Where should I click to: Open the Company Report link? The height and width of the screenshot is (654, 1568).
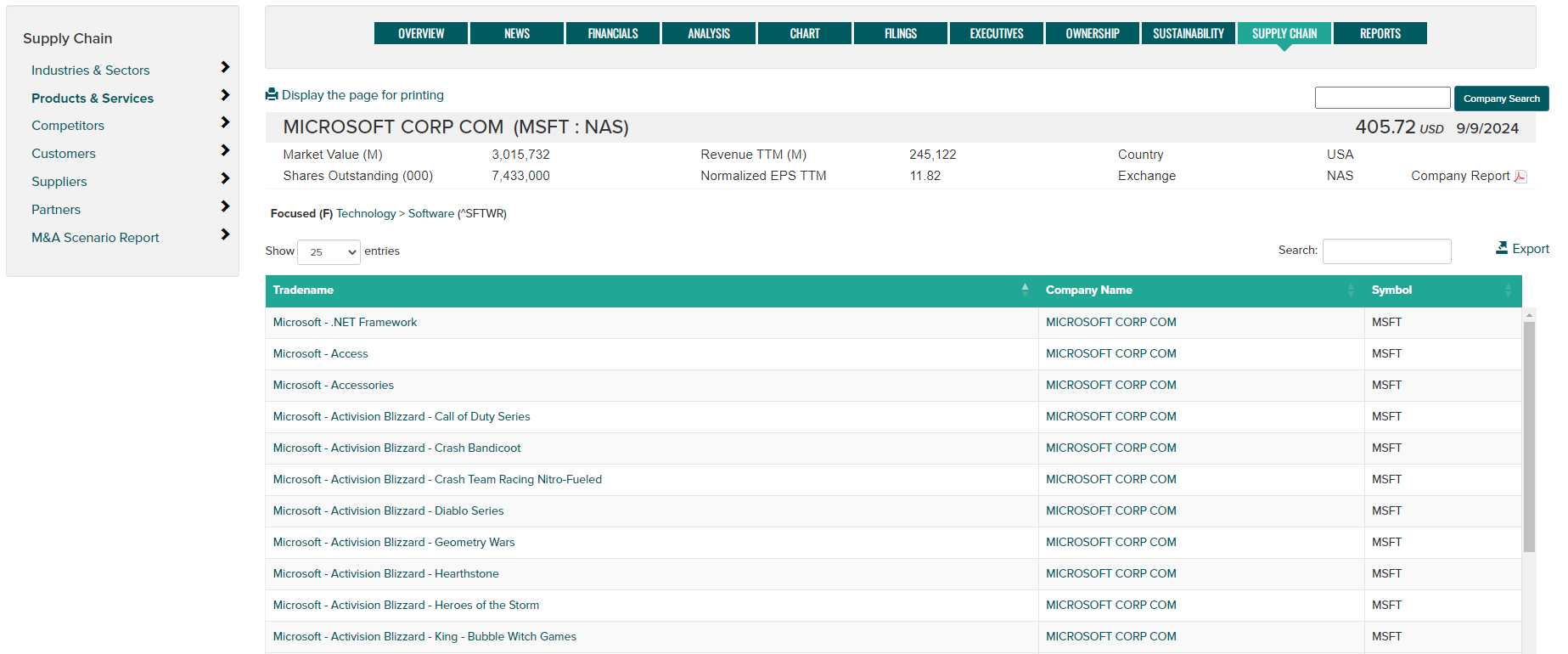point(1460,176)
